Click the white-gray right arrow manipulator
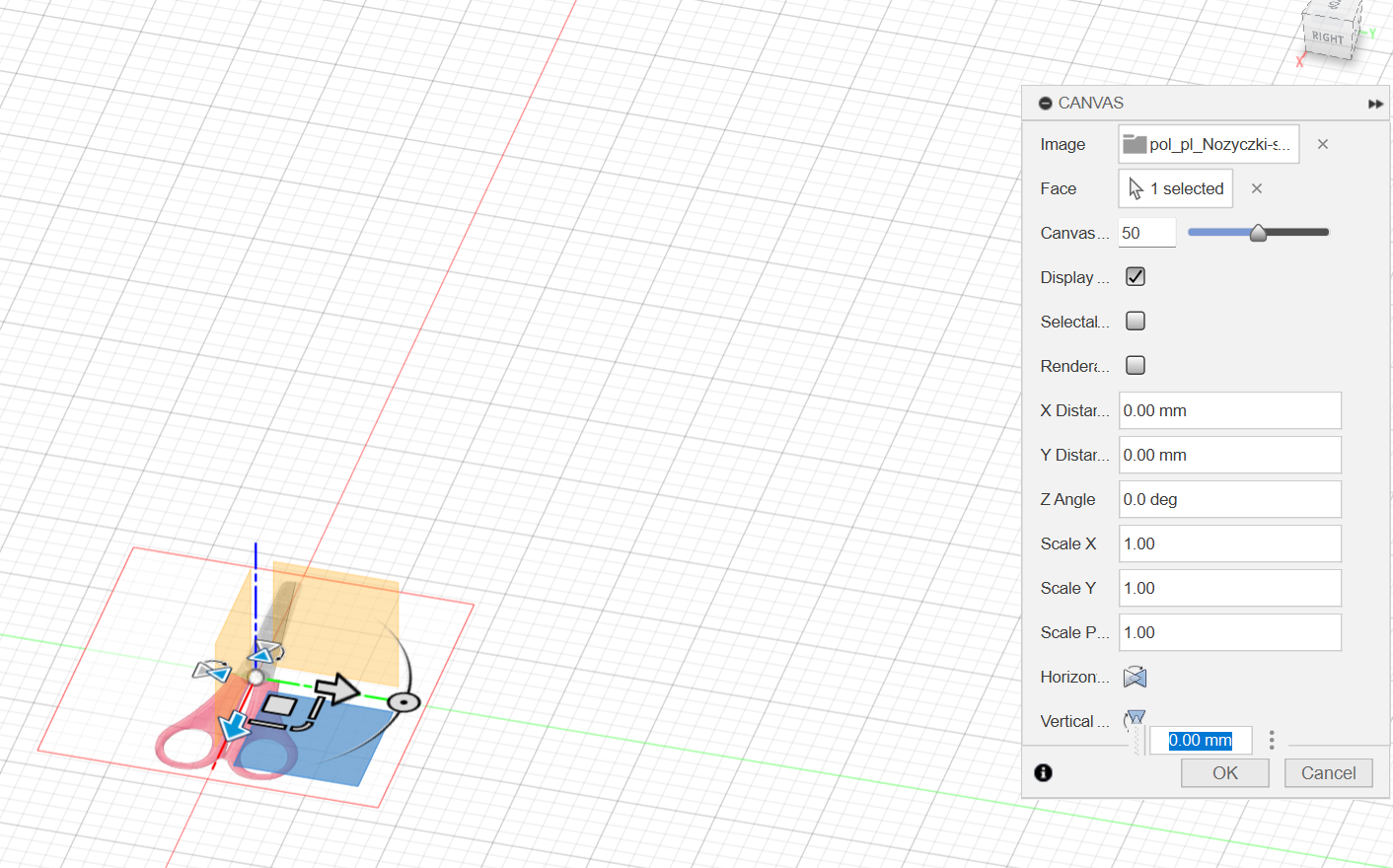Screen dimensions: 1393x868 pyautogui.click(x=337, y=688)
